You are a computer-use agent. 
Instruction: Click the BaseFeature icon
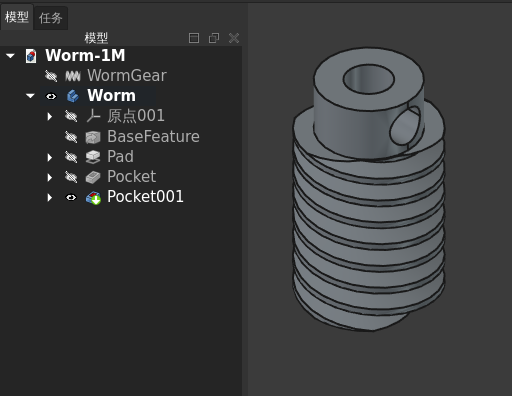93,137
